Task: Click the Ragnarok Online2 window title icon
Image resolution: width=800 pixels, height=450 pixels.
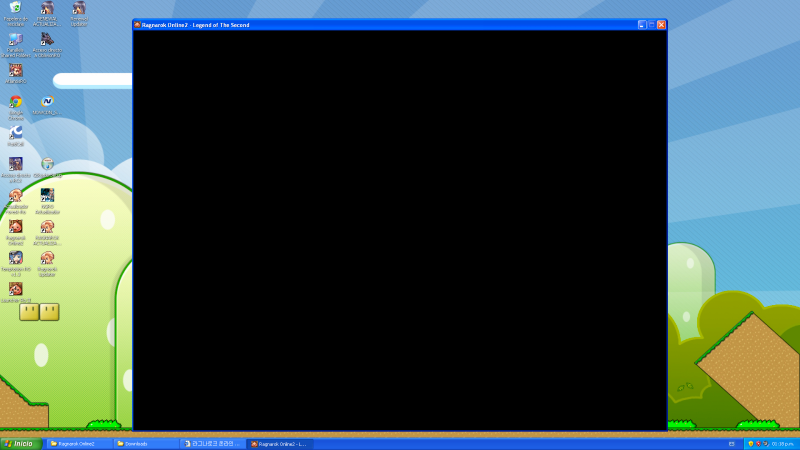Action: point(137,24)
